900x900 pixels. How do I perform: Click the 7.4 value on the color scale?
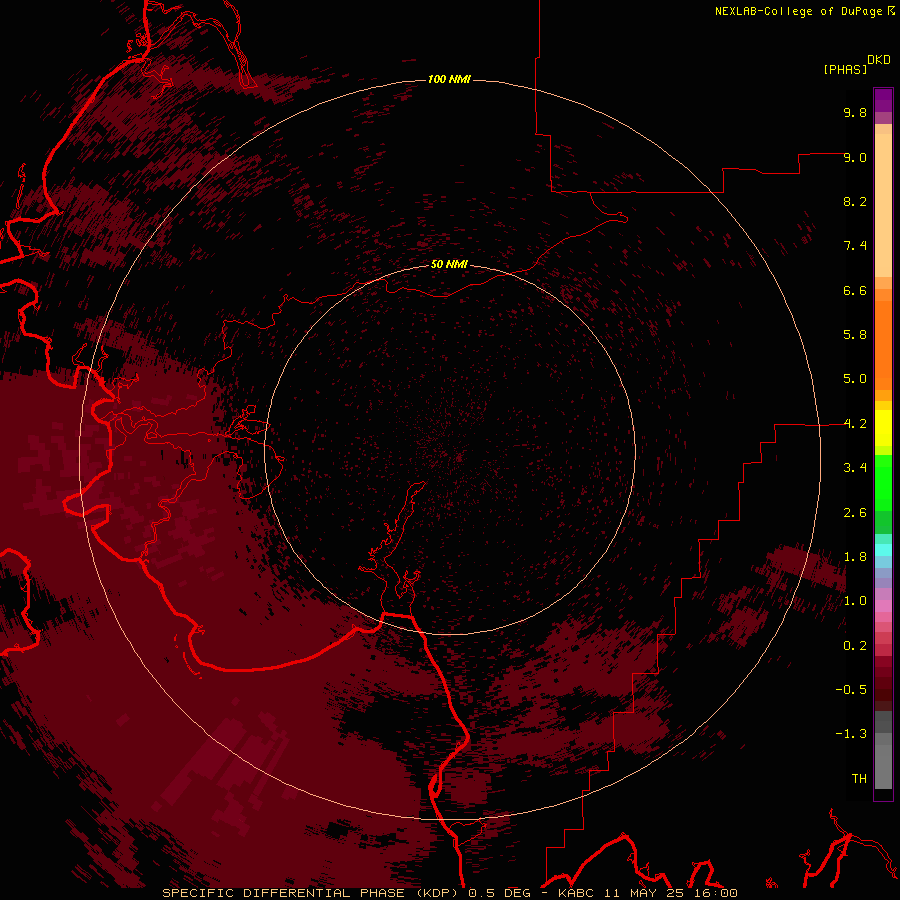point(855,246)
